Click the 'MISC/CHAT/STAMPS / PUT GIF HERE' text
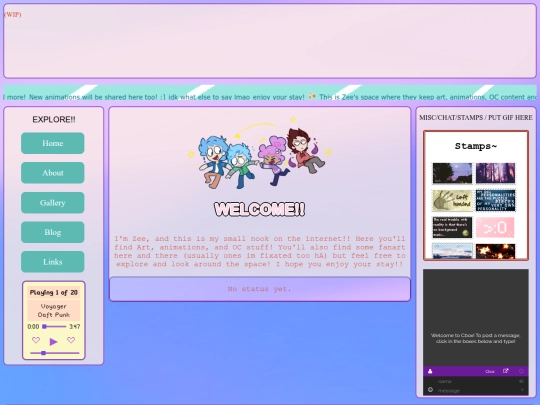540x405 pixels. click(476, 117)
